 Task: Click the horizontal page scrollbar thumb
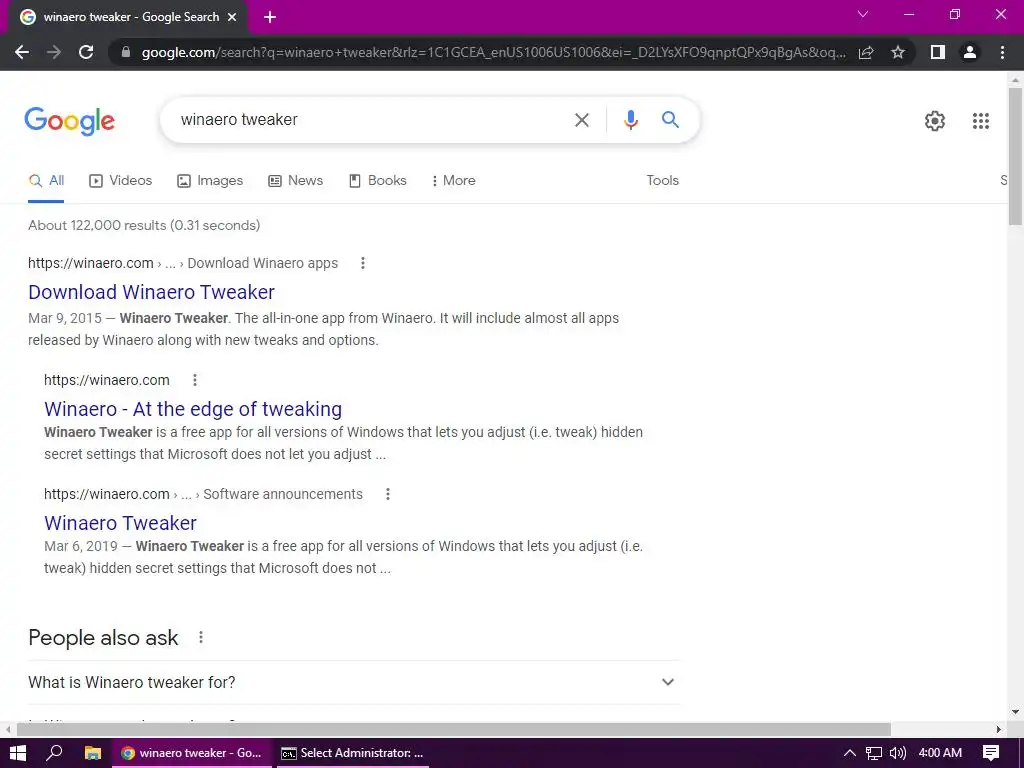pyautogui.click(x=454, y=729)
